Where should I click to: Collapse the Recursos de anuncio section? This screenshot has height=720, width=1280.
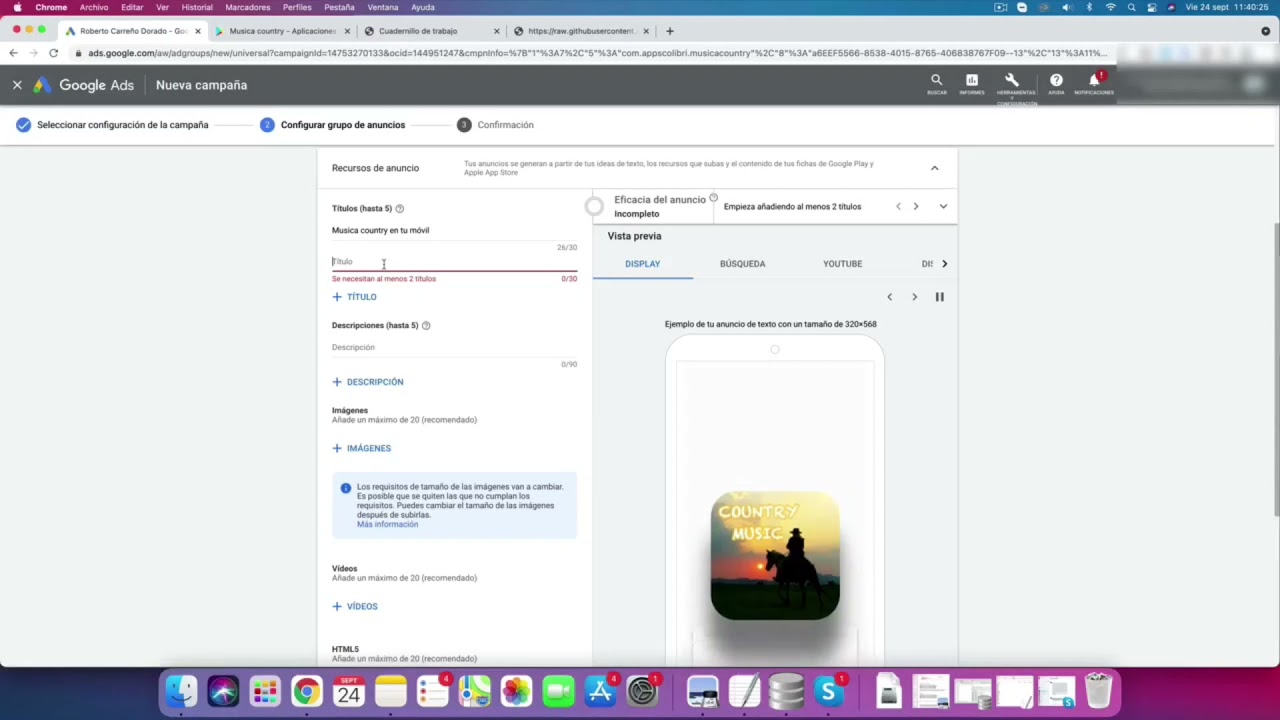coord(934,168)
